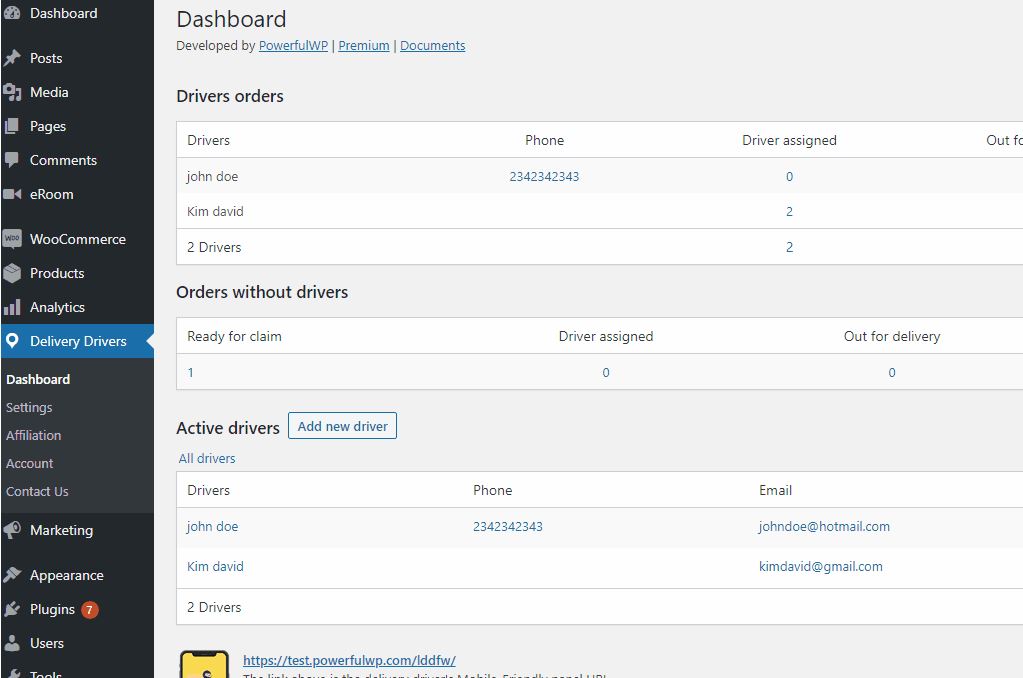Click Kim david name in Drivers orders table

point(215,211)
